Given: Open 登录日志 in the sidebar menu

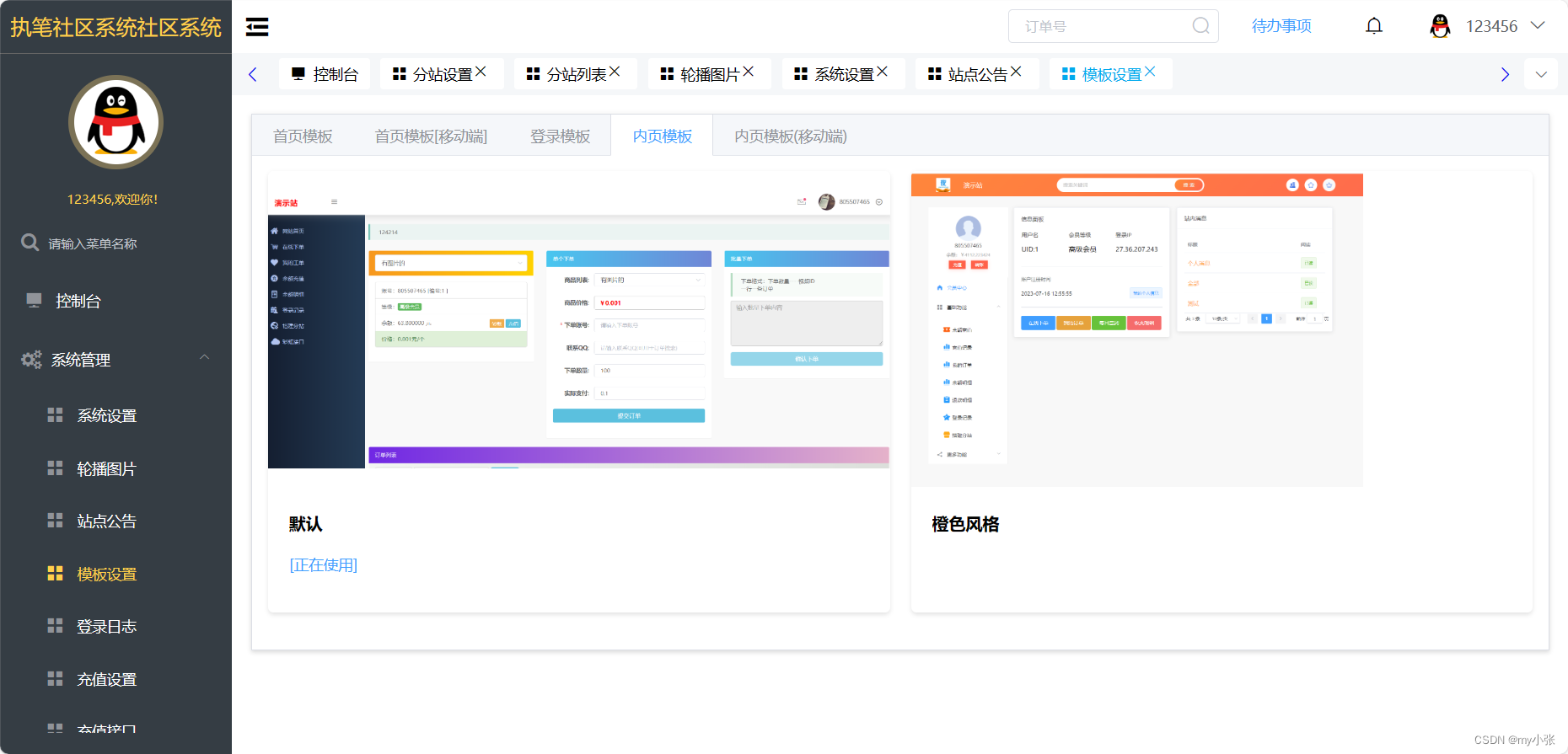Looking at the screenshot, I should tap(106, 626).
